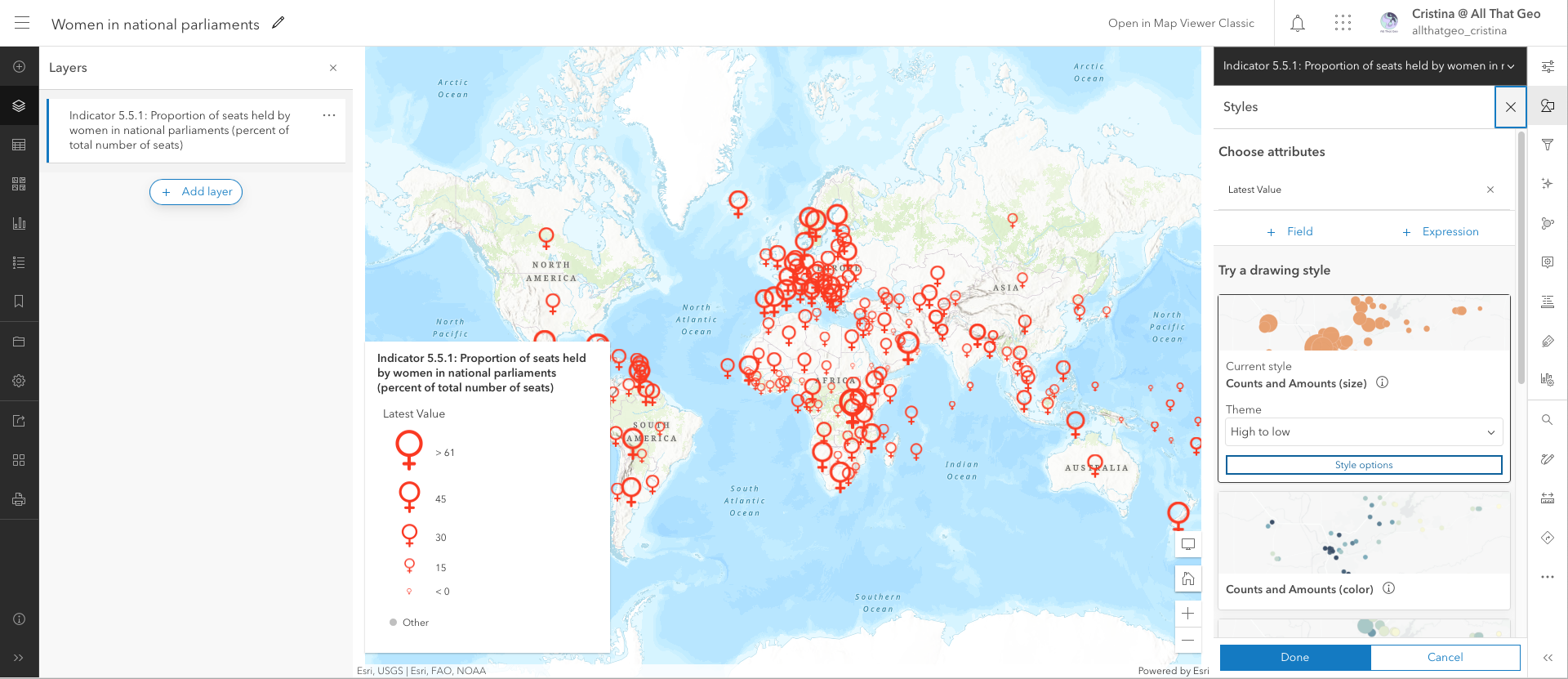Open the Effects icon in right toolbar
This screenshot has width=1568, height=679.
(x=1548, y=184)
